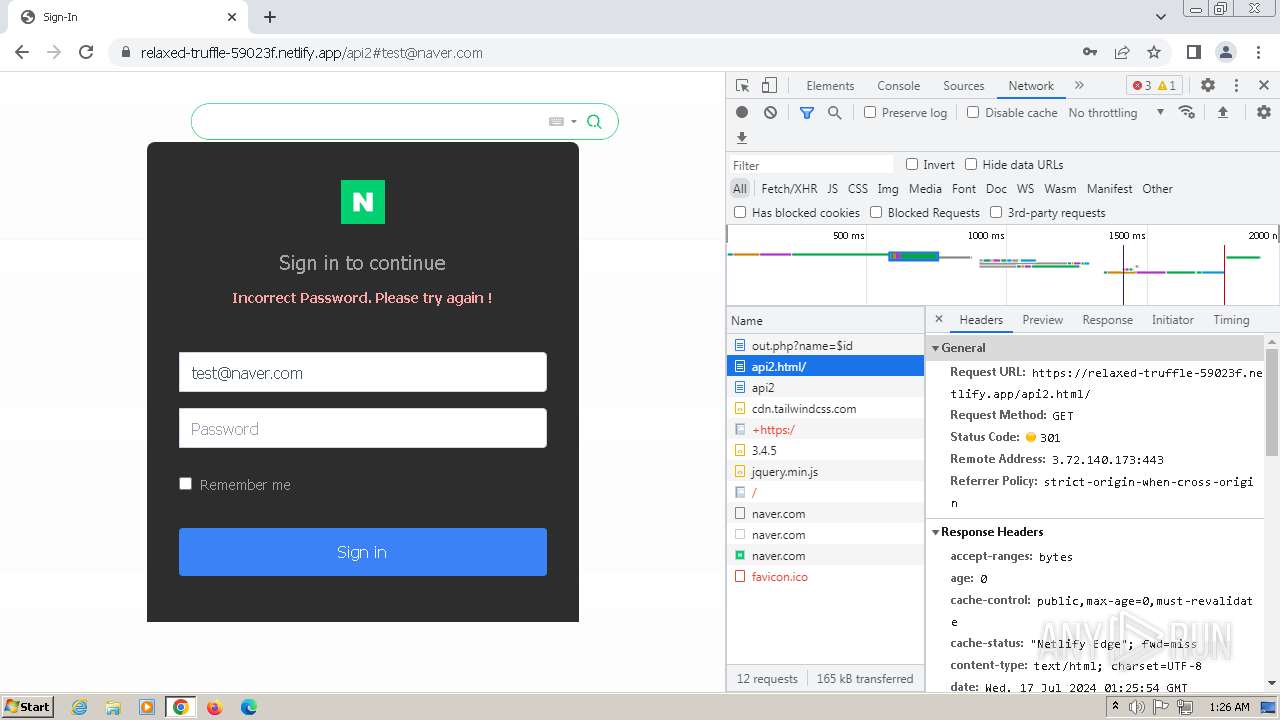Open the tab search chevron in the title bar
Screen dimensions: 1280x720
pyautogui.click(x=1161, y=17)
